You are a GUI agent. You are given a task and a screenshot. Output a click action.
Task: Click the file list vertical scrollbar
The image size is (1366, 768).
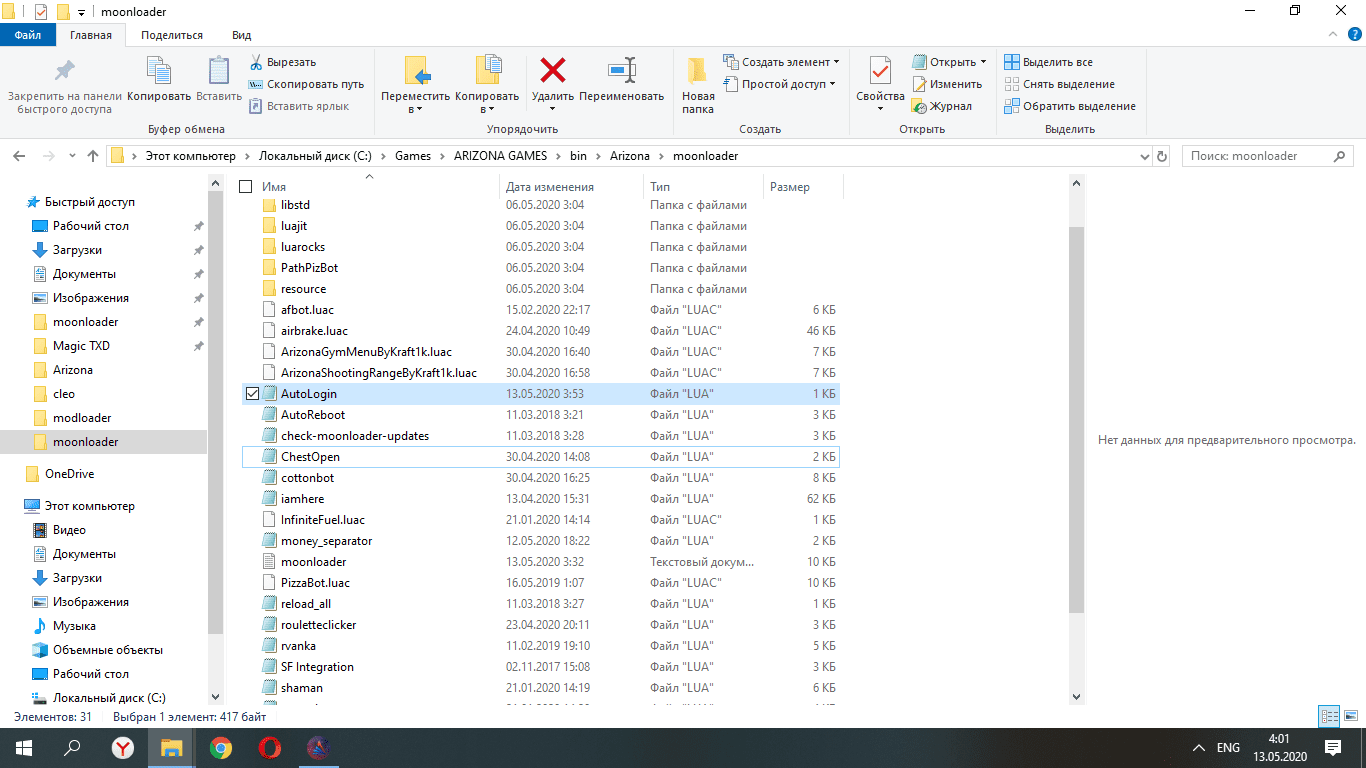(x=1076, y=420)
